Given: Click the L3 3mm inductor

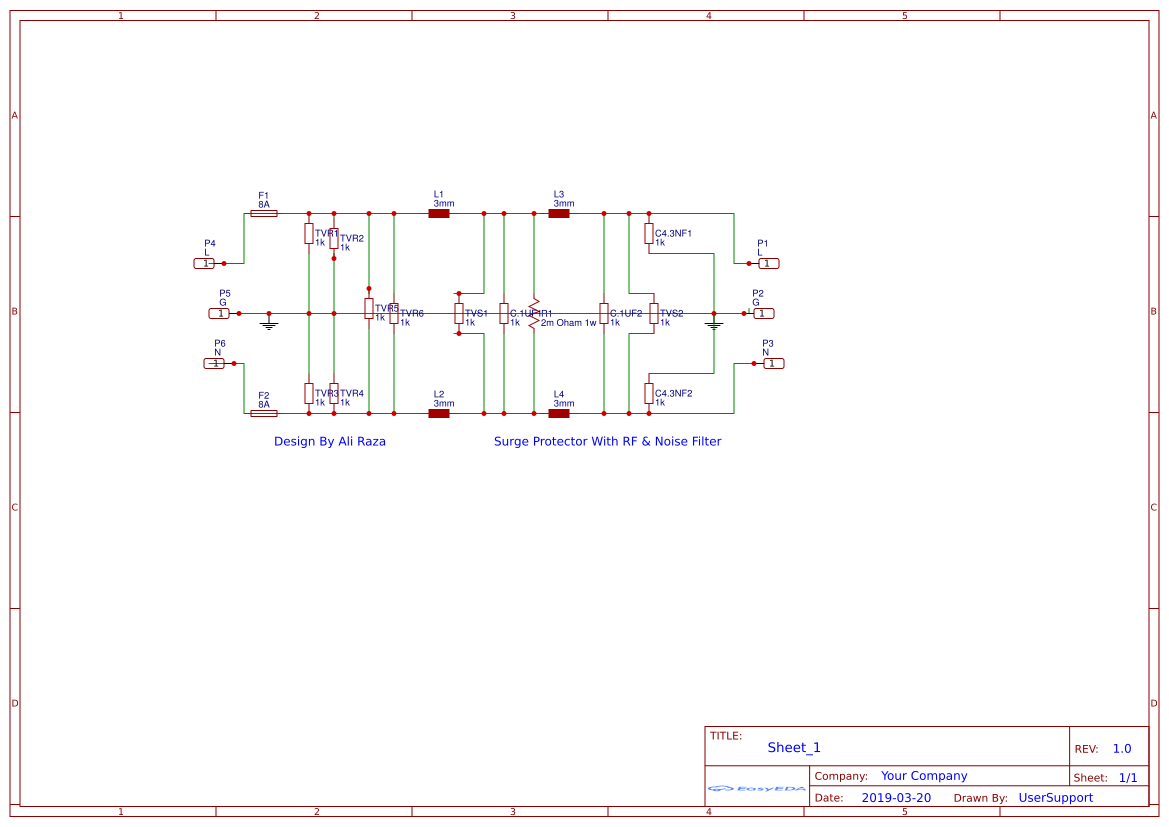Looking at the screenshot, I should tap(559, 213).
